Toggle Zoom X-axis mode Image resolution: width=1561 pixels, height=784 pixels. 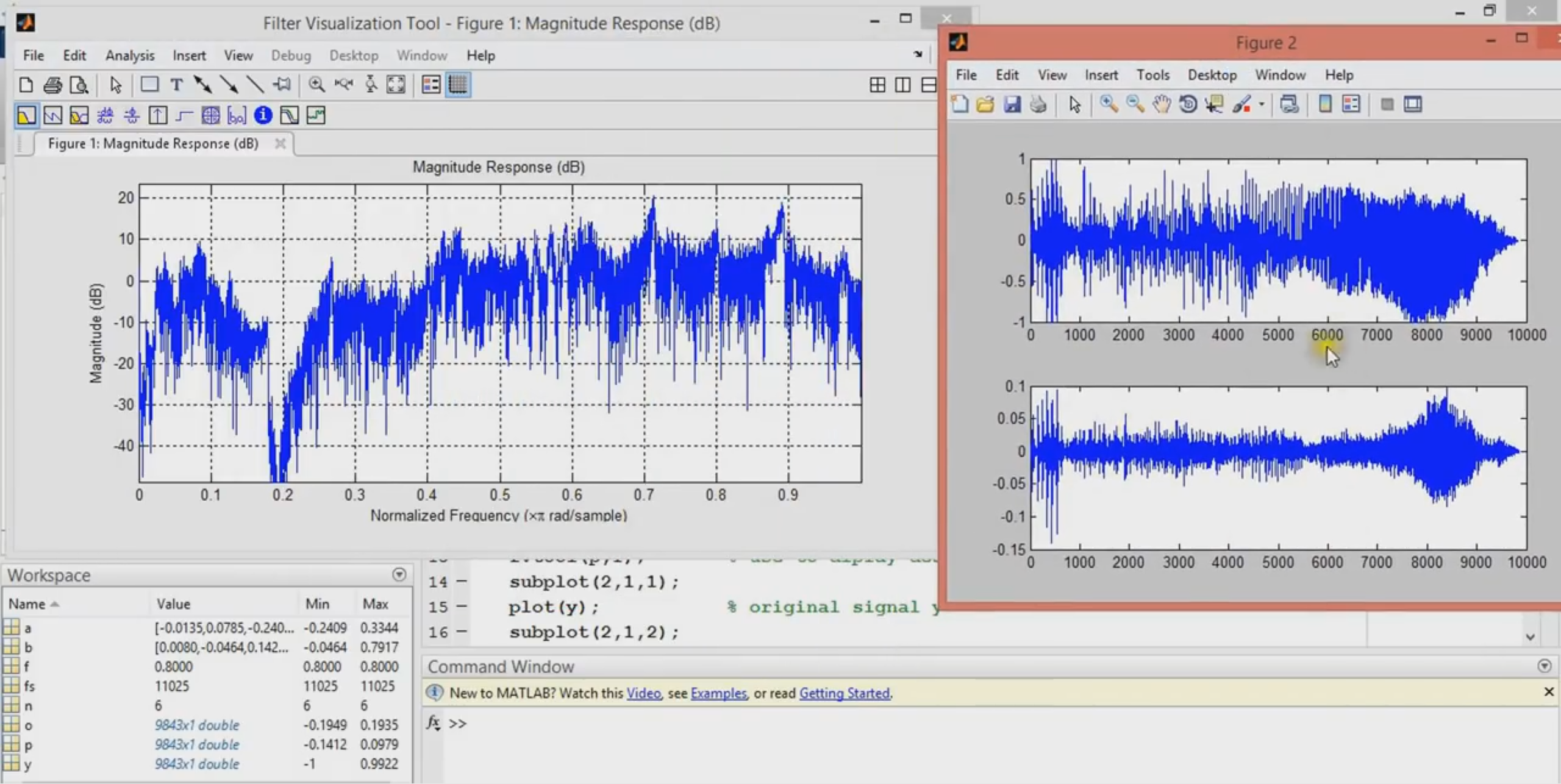point(344,85)
